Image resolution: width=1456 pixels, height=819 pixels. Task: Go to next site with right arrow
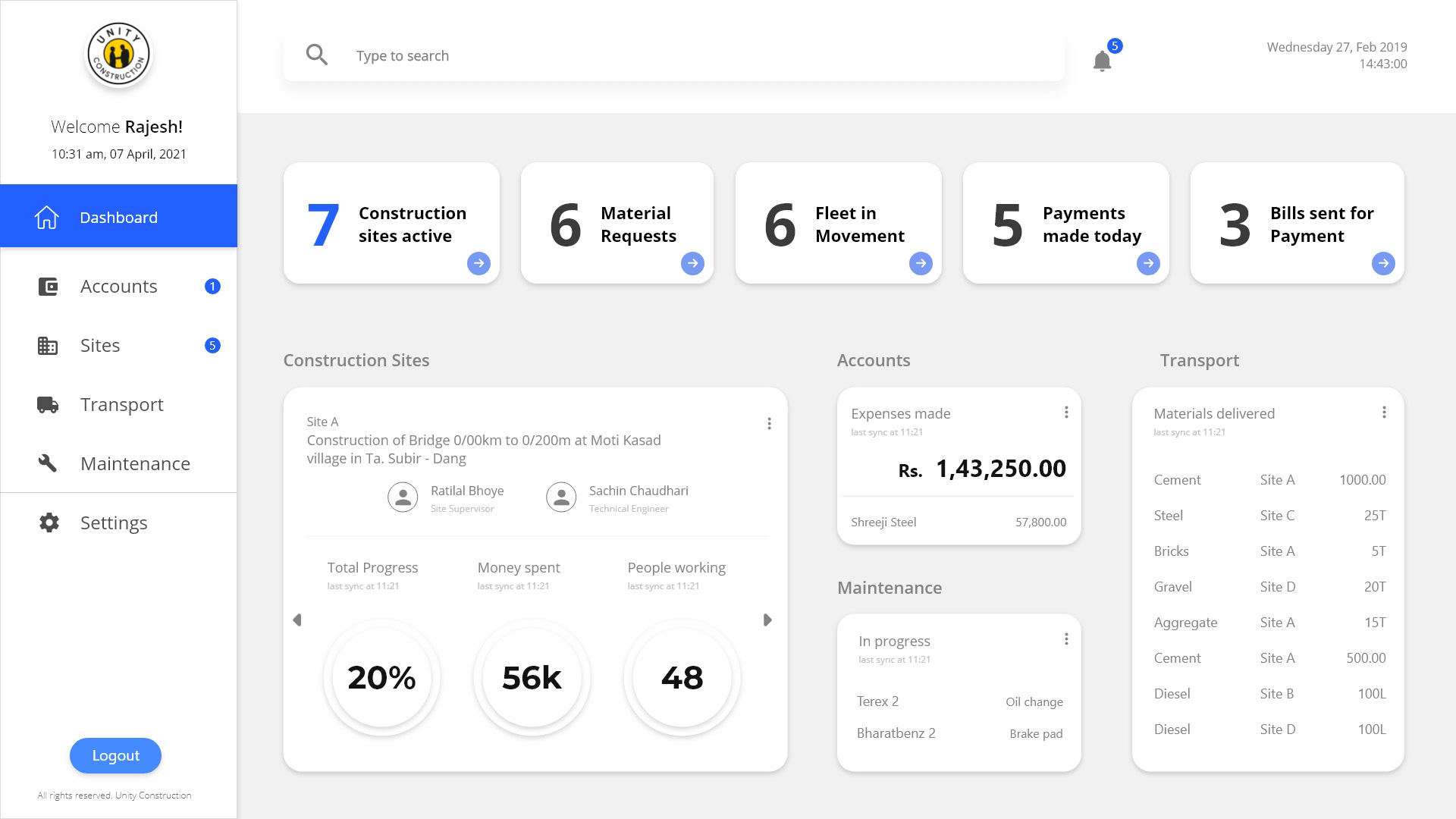(767, 620)
